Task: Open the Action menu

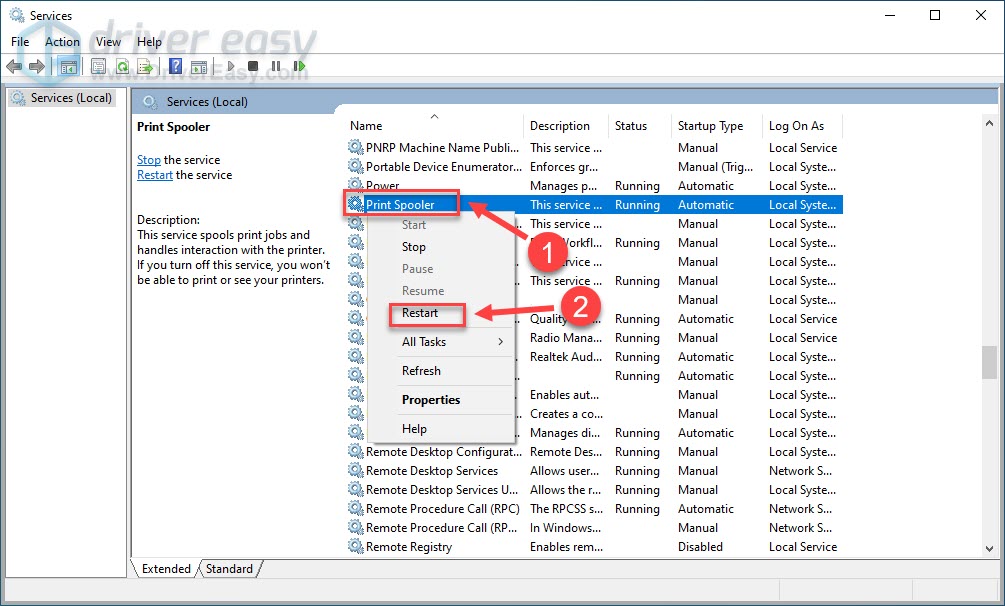Action: pyautogui.click(x=62, y=42)
